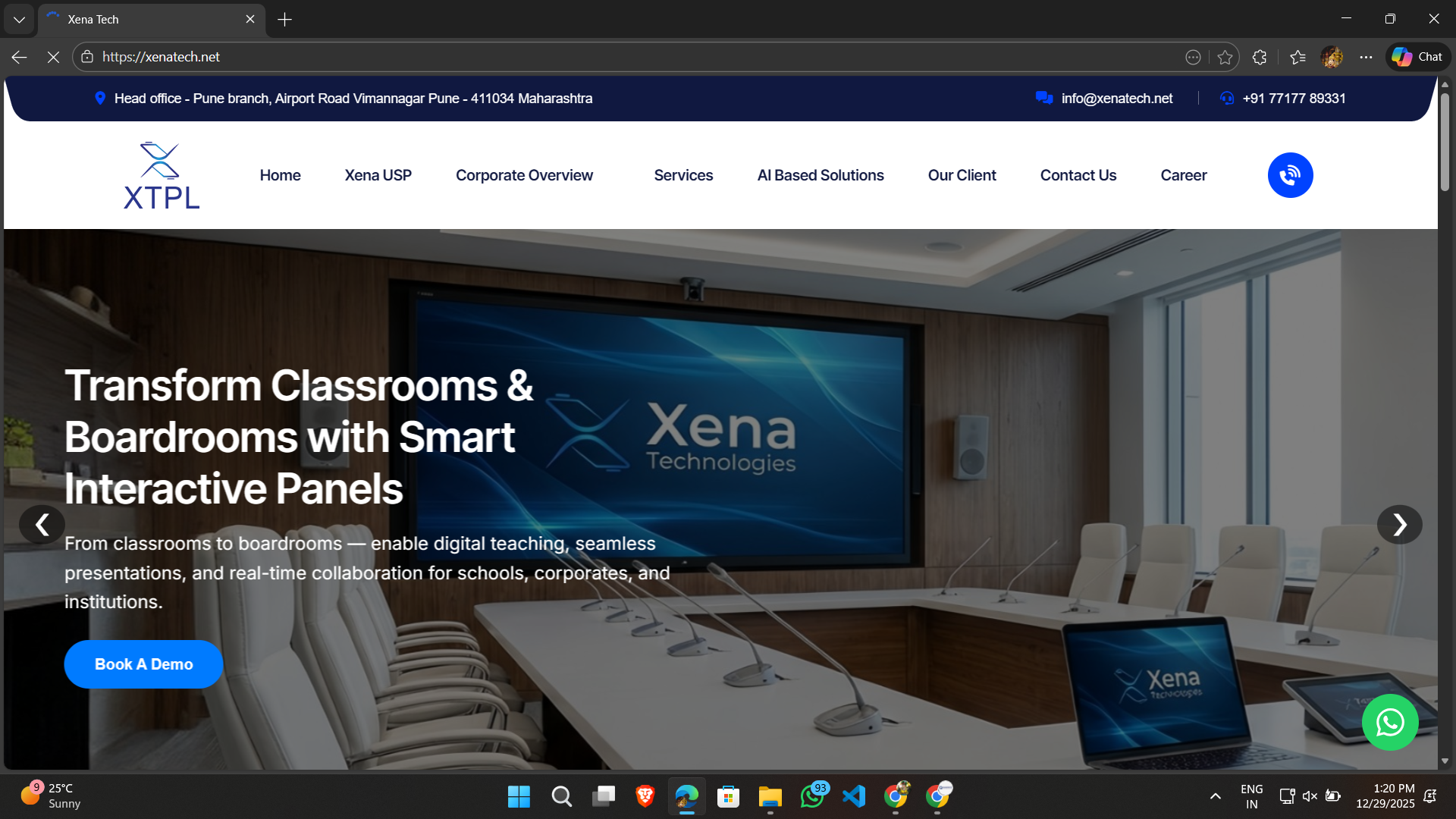Open the battery status icon

[1332, 796]
